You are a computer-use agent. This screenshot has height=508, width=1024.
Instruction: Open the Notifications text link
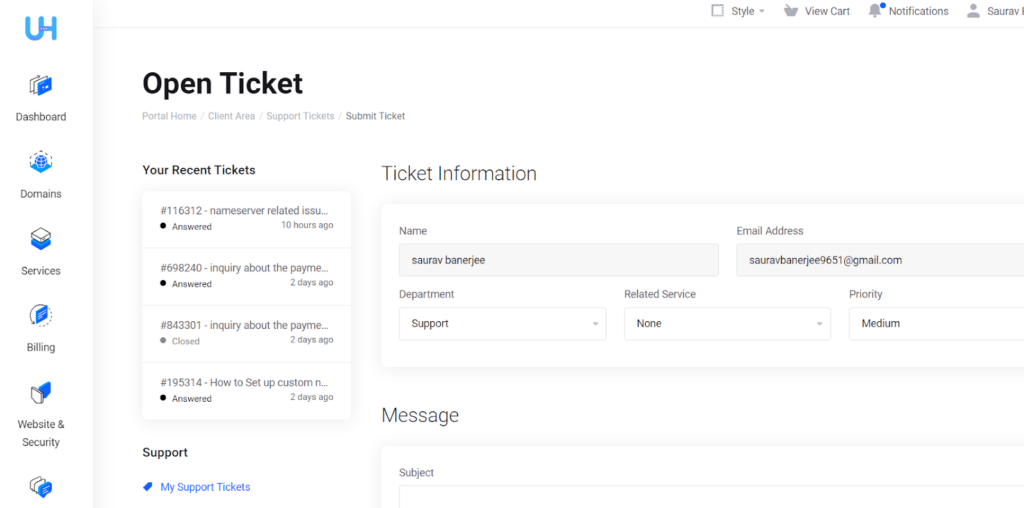(918, 11)
